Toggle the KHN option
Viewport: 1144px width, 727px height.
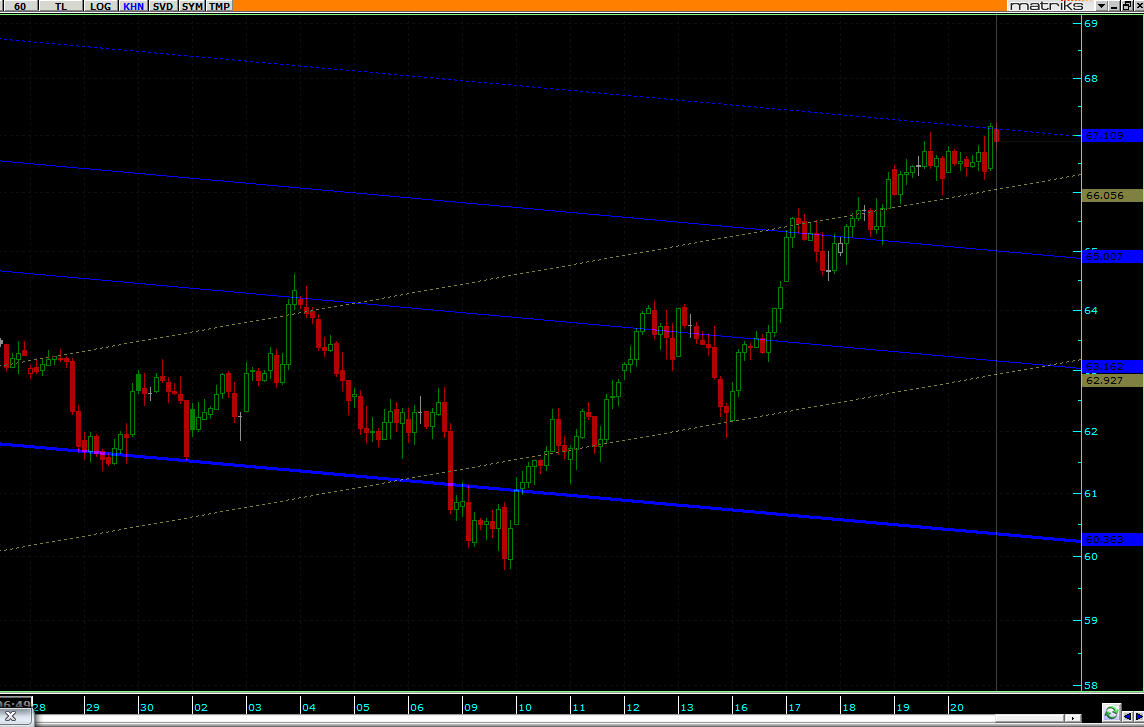tap(132, 6)
